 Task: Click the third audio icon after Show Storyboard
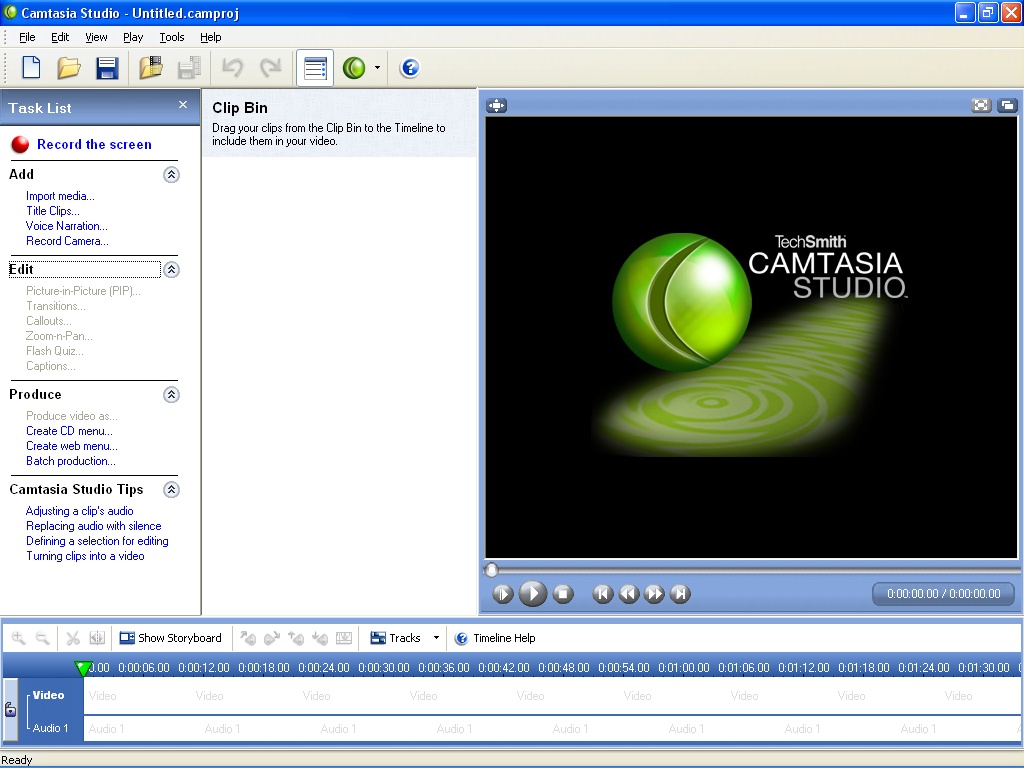(296, 638)
